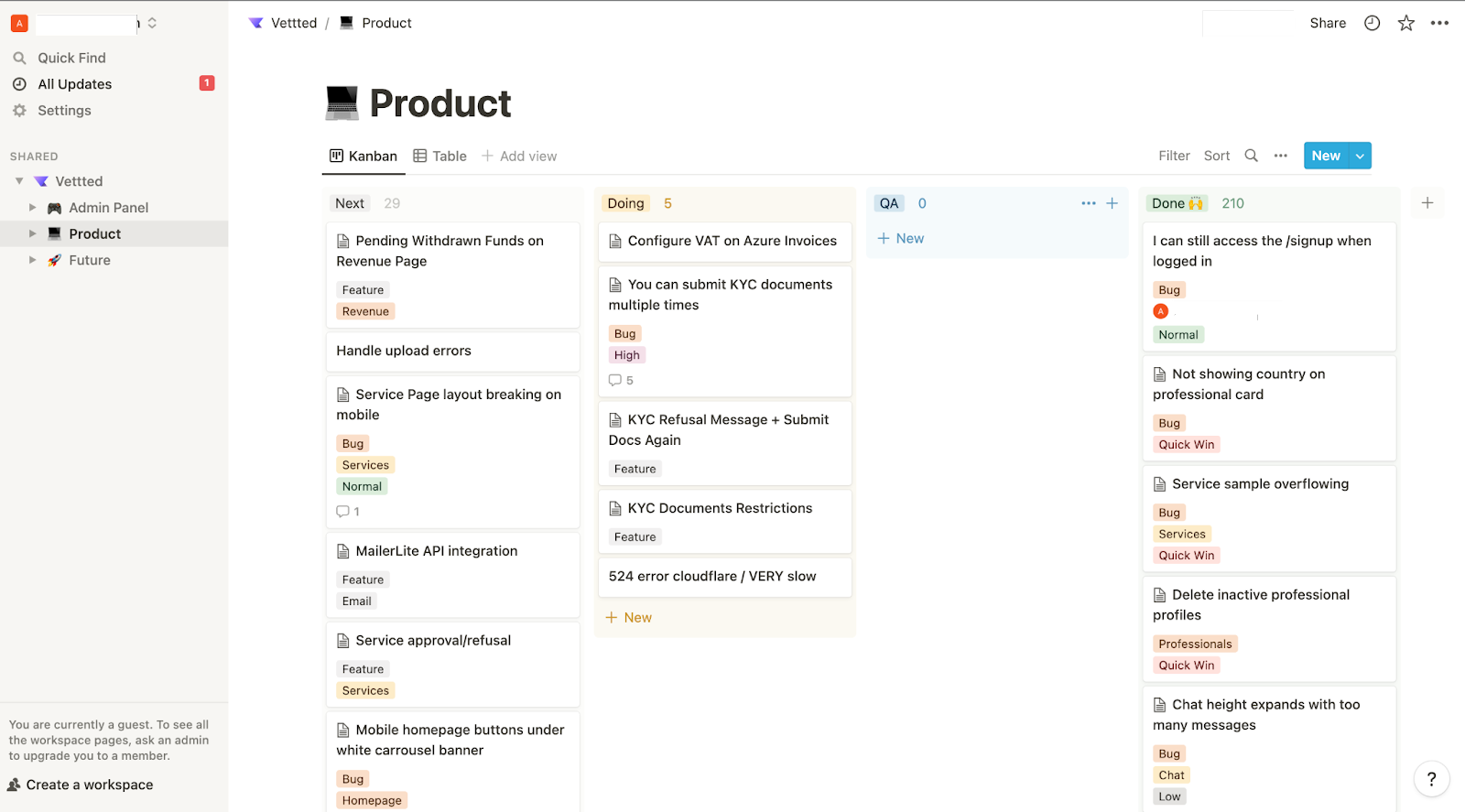Click the orange workspace avatar icon
Image resolution: width=1465 pixels, height=812 pixels.
pyautogui.click(x=19, y=24)
